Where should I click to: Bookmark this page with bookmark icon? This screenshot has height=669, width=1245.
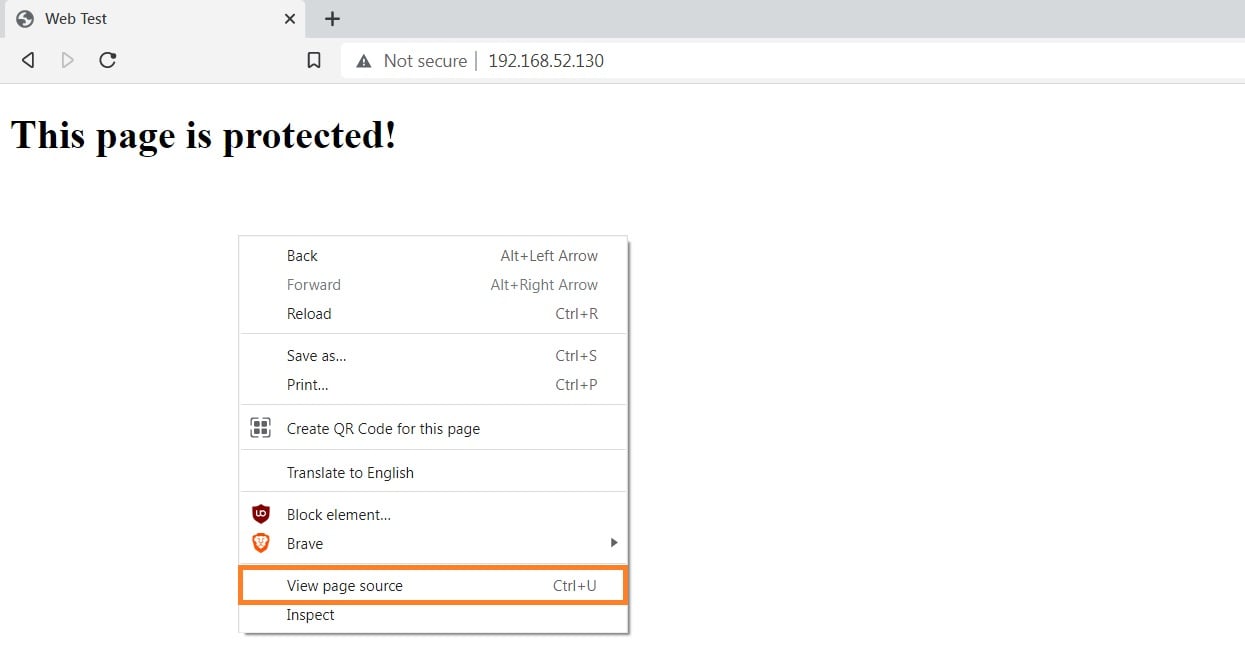pos(314,61)
